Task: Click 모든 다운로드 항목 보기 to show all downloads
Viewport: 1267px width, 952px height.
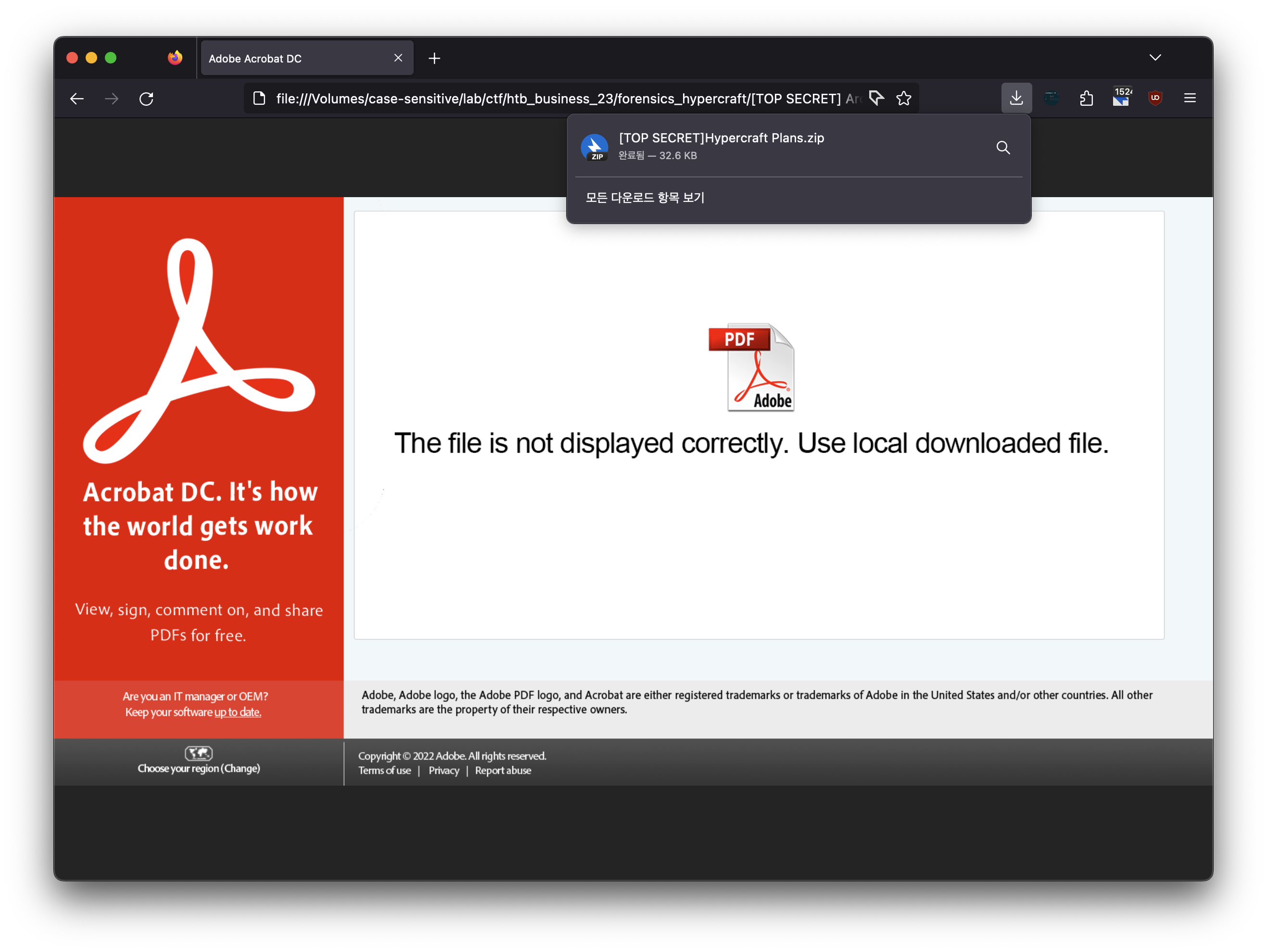Action: point(645,198)
